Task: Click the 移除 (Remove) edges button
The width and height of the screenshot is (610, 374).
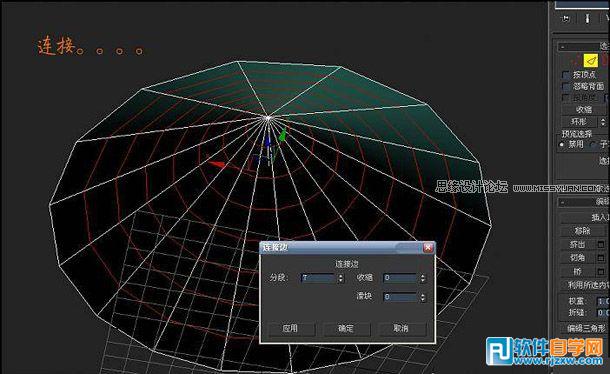Action: (582, 231)
